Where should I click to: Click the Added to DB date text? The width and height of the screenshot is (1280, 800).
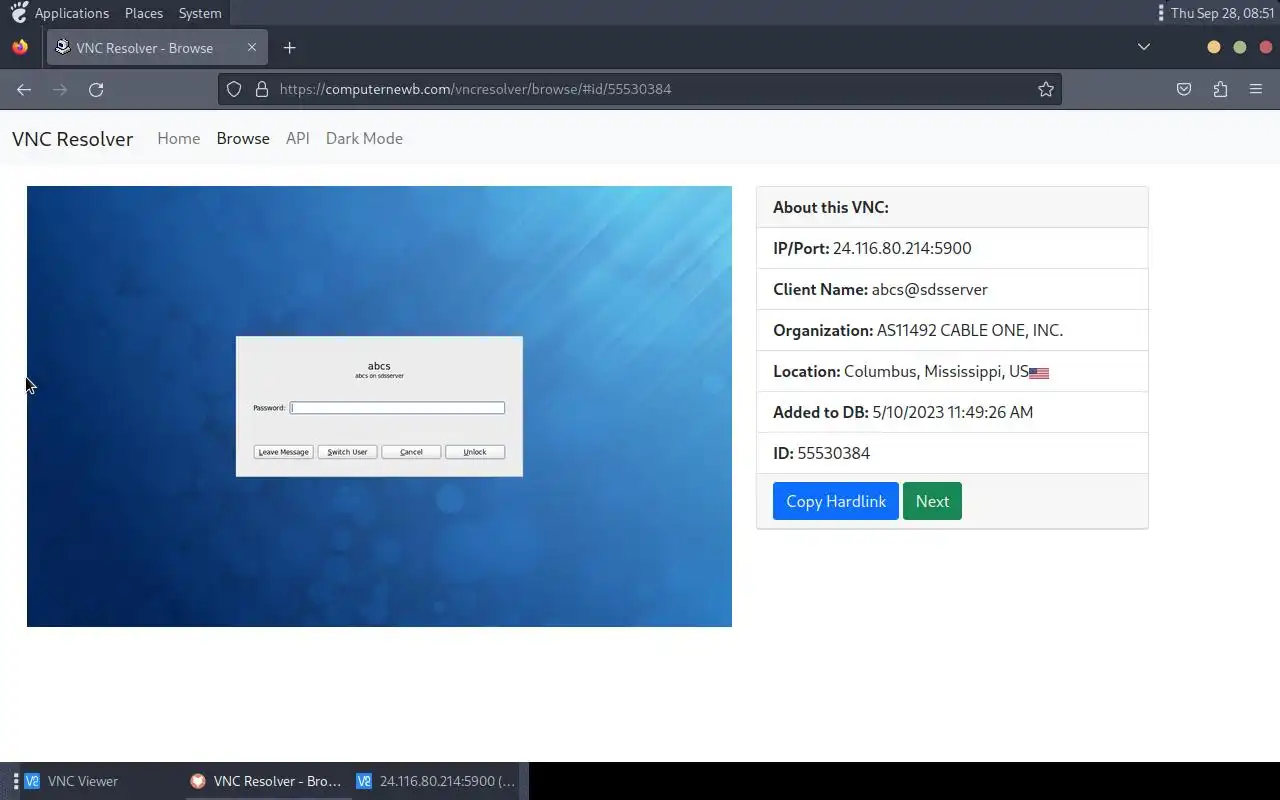pos(953,412)
